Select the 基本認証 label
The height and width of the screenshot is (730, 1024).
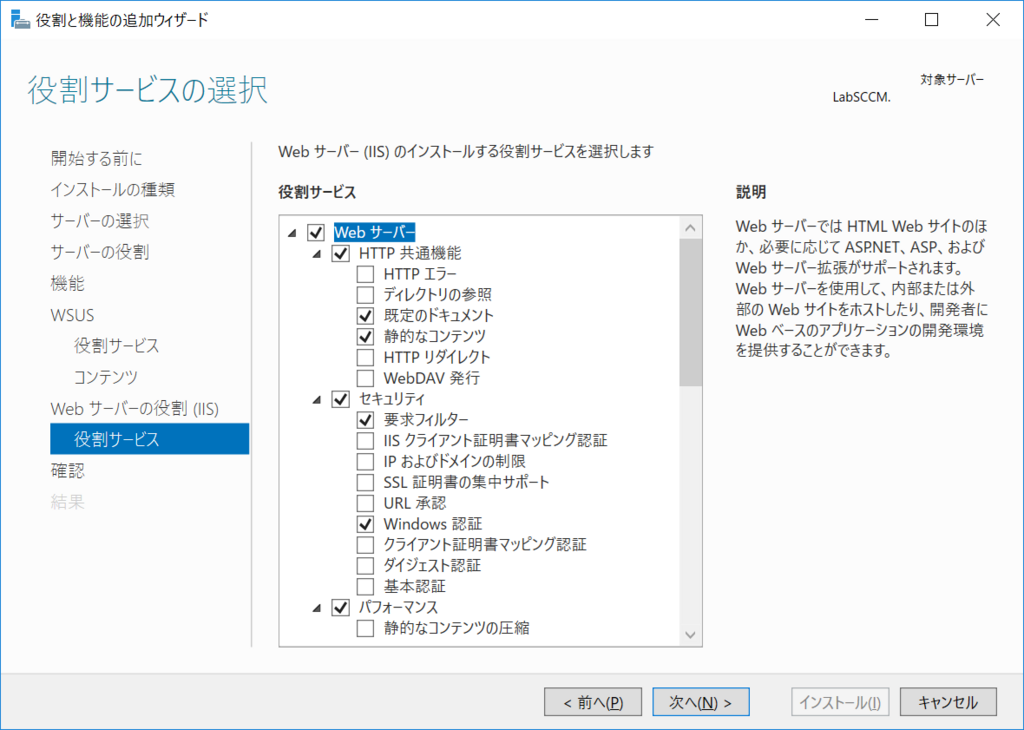414,586
